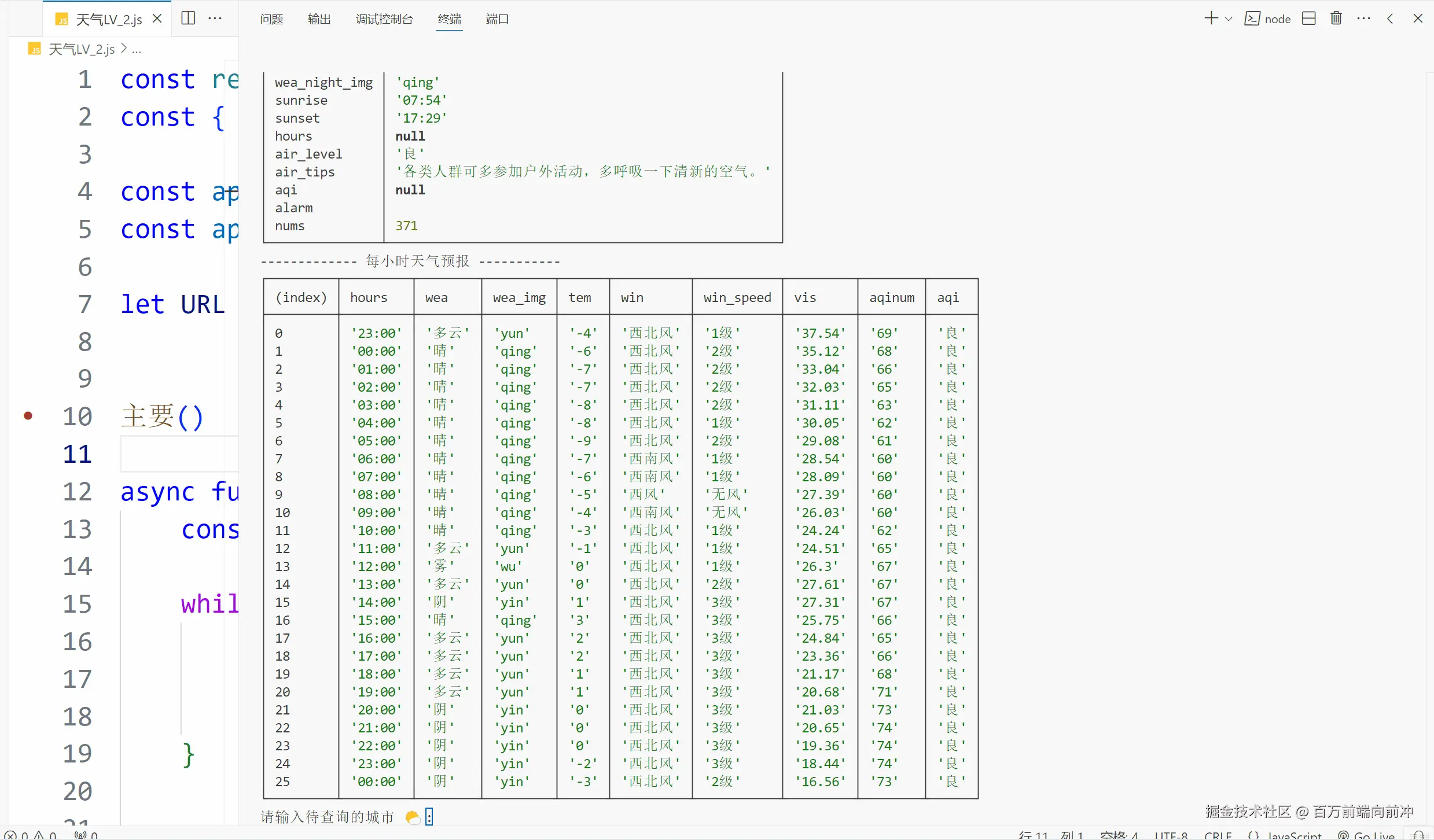Open the 端口 tab

[x=497, y=19]
